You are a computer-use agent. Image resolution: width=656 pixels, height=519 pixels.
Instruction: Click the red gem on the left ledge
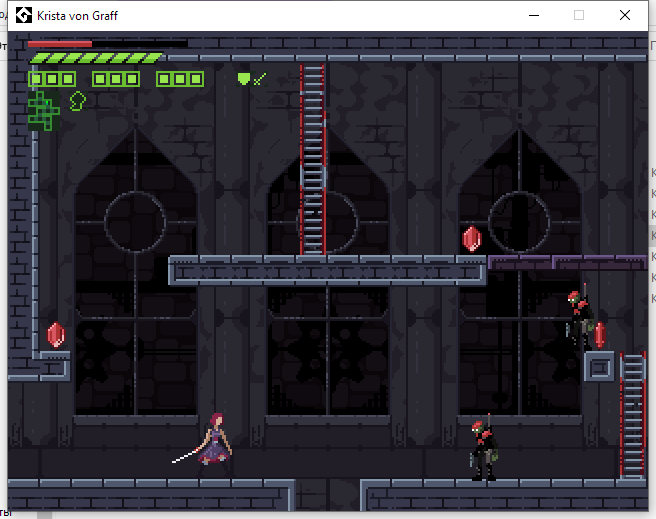pos(56,335)
